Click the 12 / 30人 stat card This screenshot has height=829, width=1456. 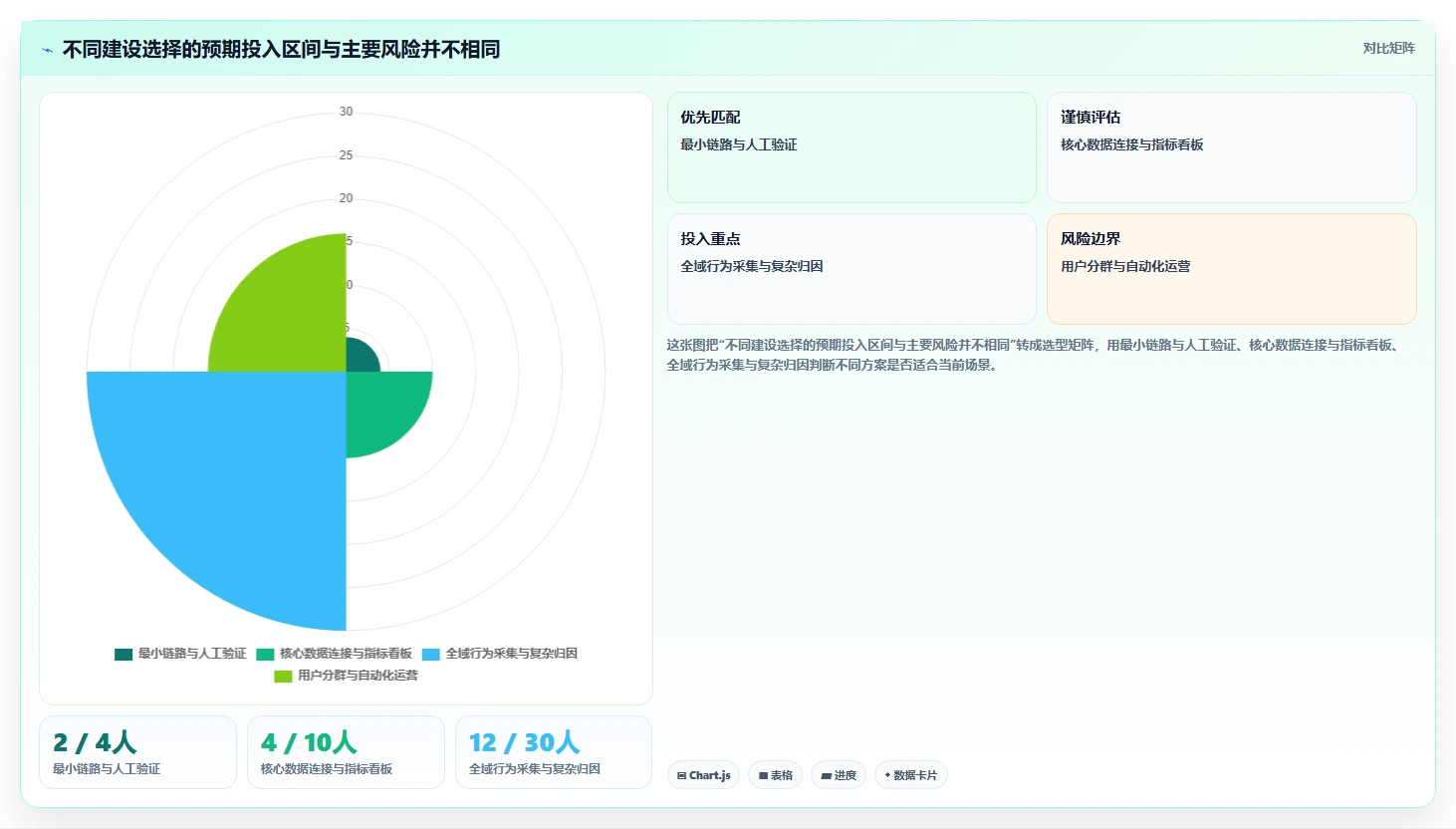point(554,752)
